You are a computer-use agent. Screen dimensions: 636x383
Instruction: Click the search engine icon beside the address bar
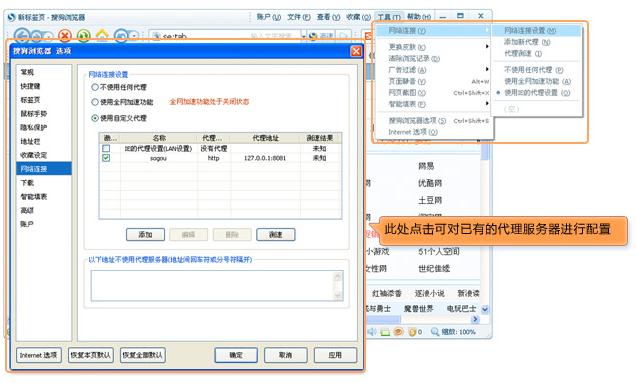click(x=312, y=36)
